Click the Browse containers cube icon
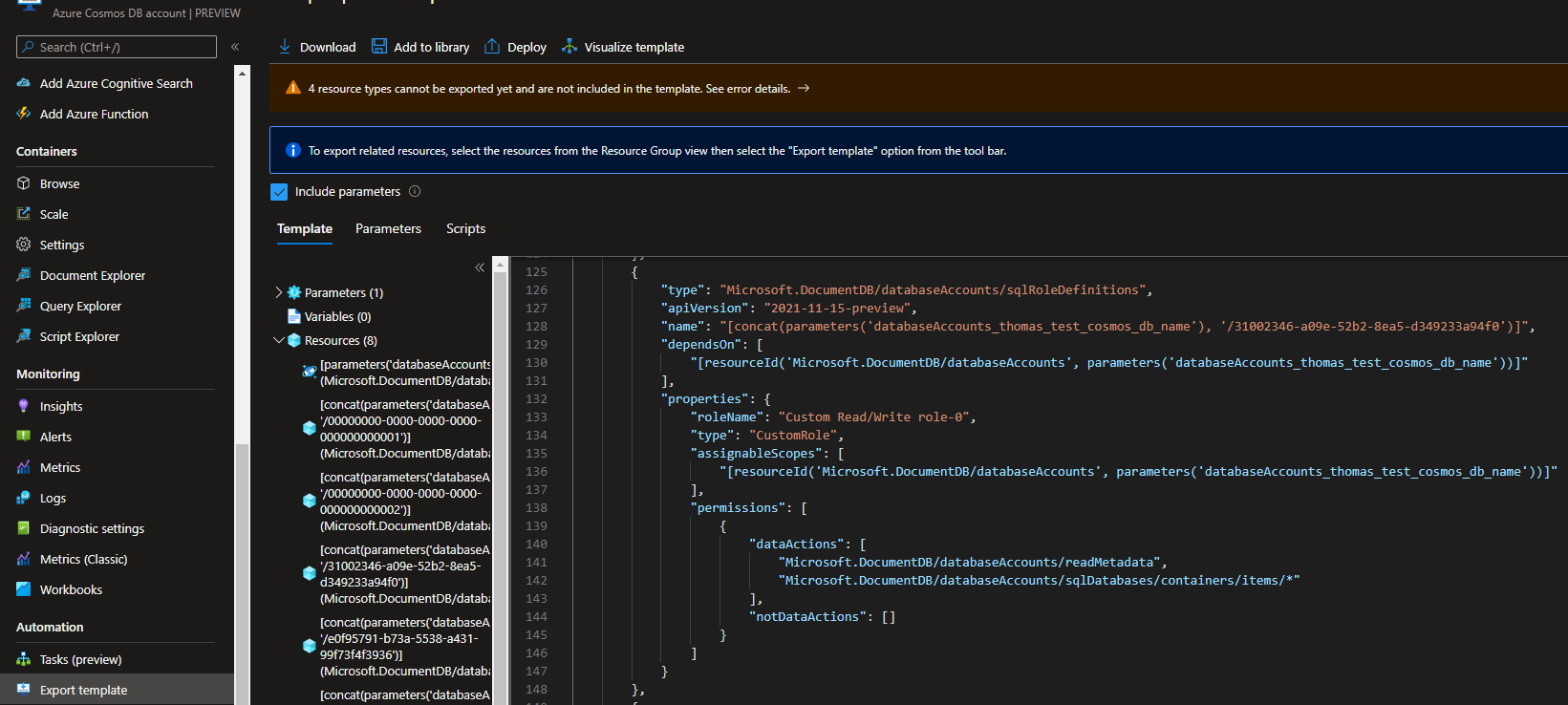The width and height of the screenshot is (1568, 705). 24,183
